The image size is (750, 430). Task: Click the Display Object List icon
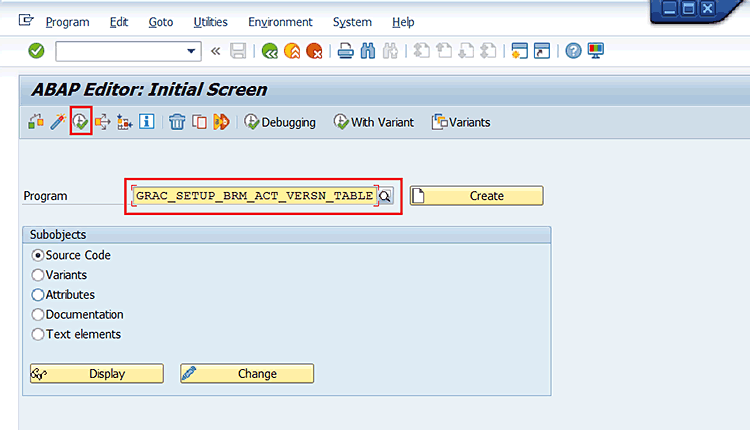click(x=124, y=122)
